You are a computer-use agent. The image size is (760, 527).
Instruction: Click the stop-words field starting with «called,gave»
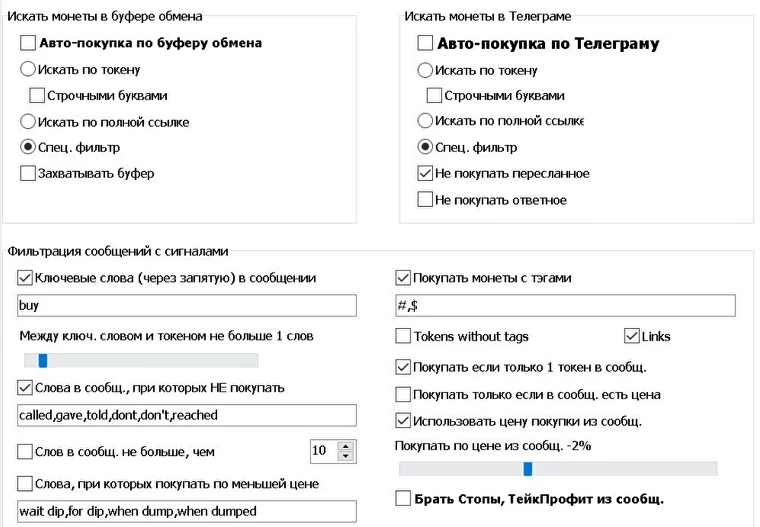pos(187,415)
